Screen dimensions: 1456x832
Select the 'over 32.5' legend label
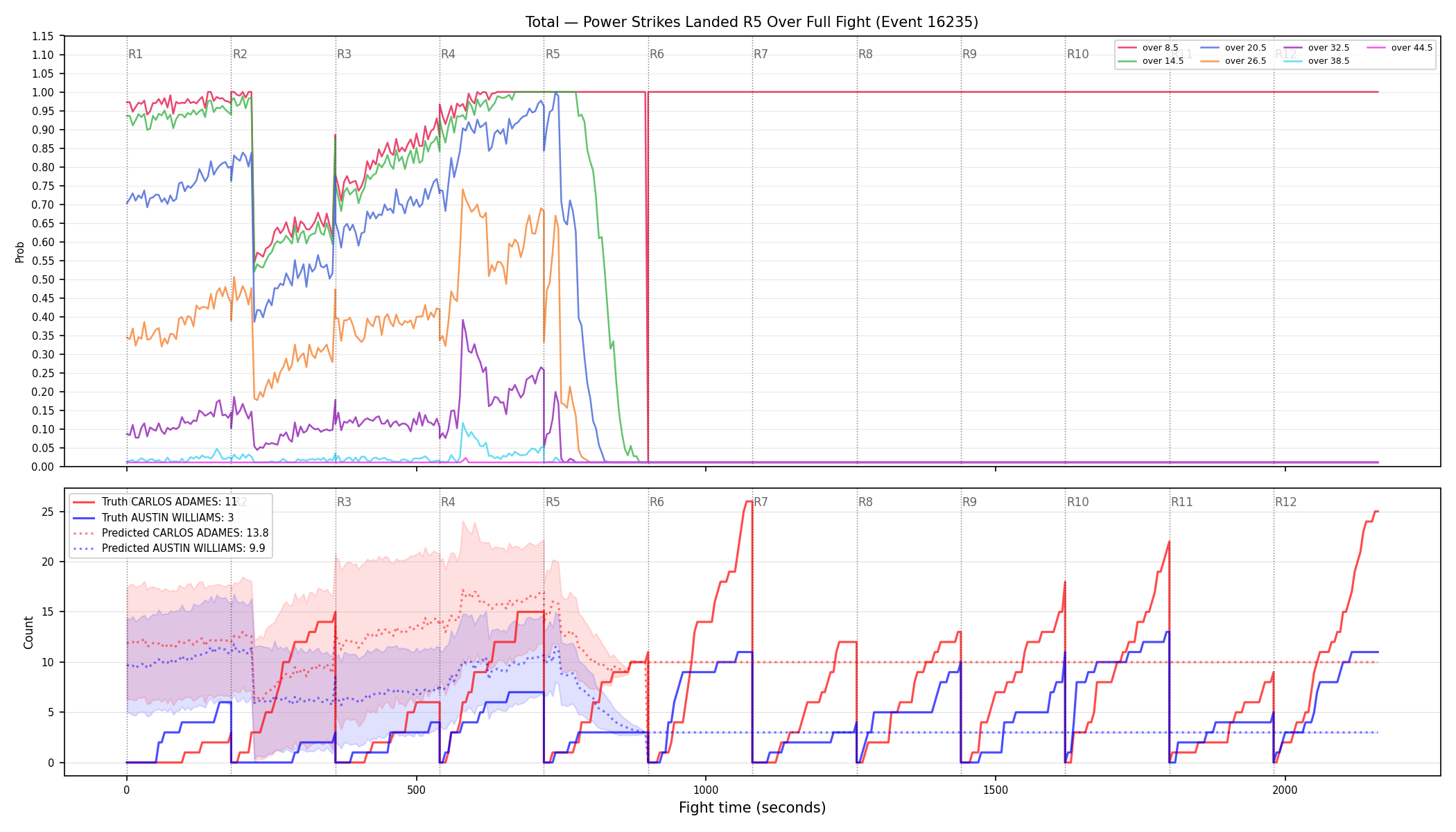point(1328,48)
